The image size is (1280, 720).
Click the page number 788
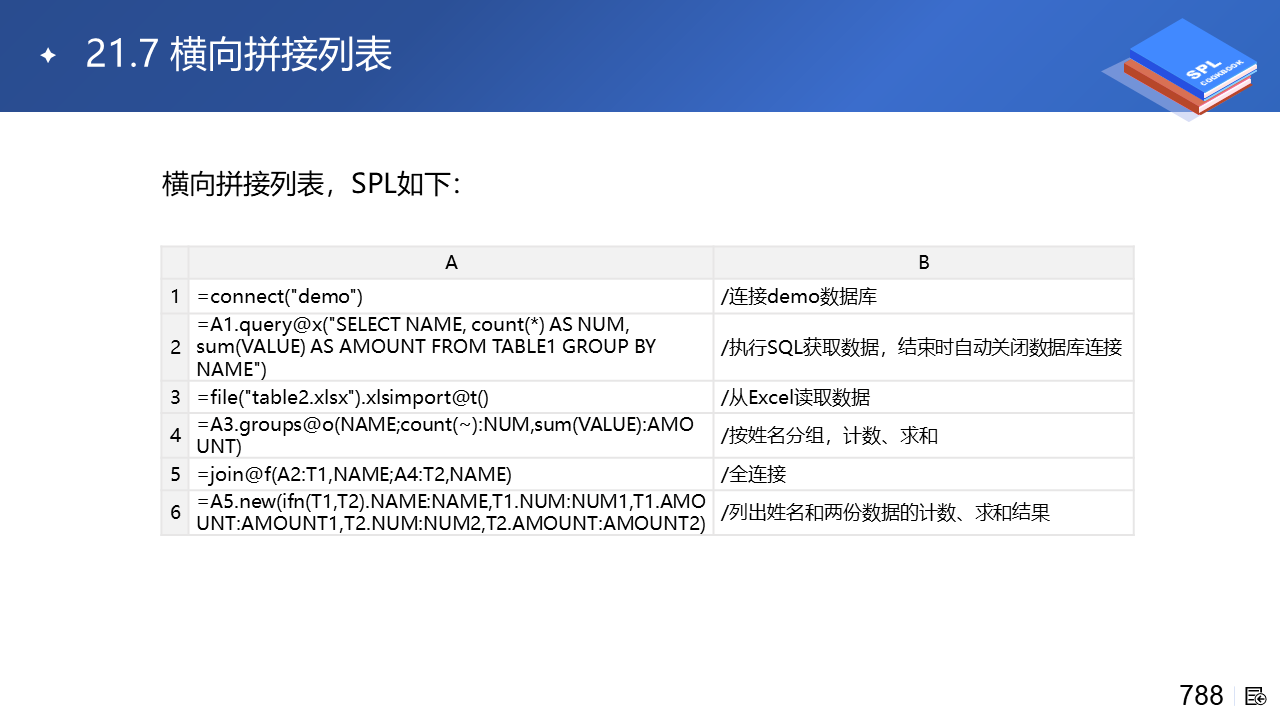pos(1201,695)
